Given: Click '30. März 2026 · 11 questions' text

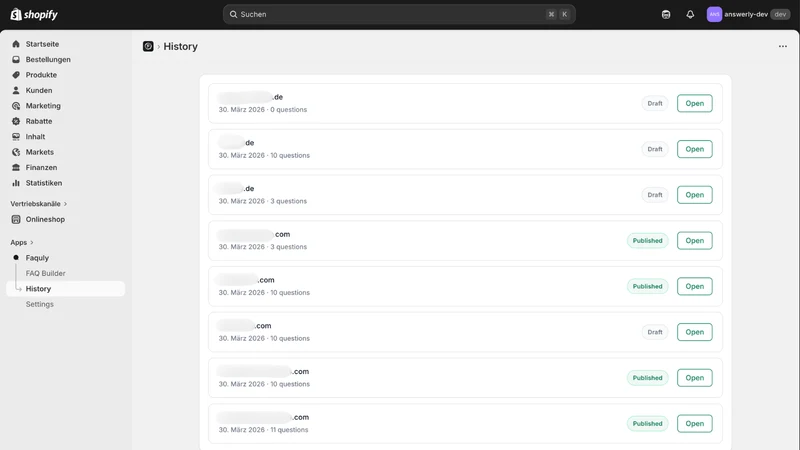Looking at the screenshot, I should [x=263, y=430].
